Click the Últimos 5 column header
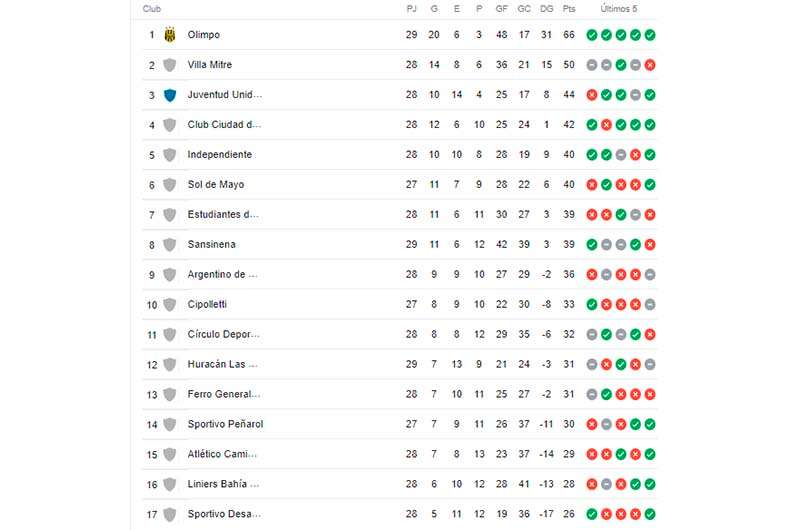Viewport: 800px width, 530px height. 618,9
